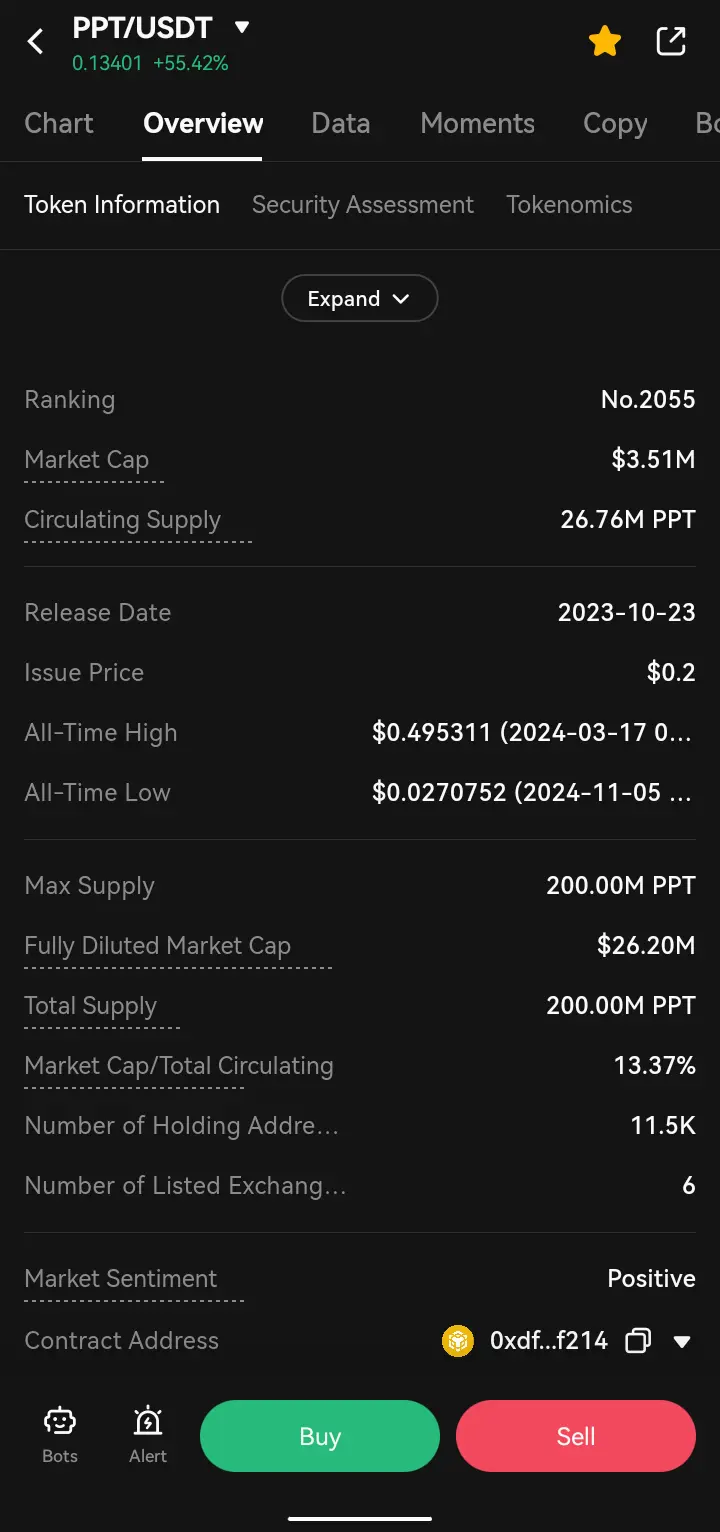Tap the red Sell button

pyautogui.click(x=576, y=1436)
